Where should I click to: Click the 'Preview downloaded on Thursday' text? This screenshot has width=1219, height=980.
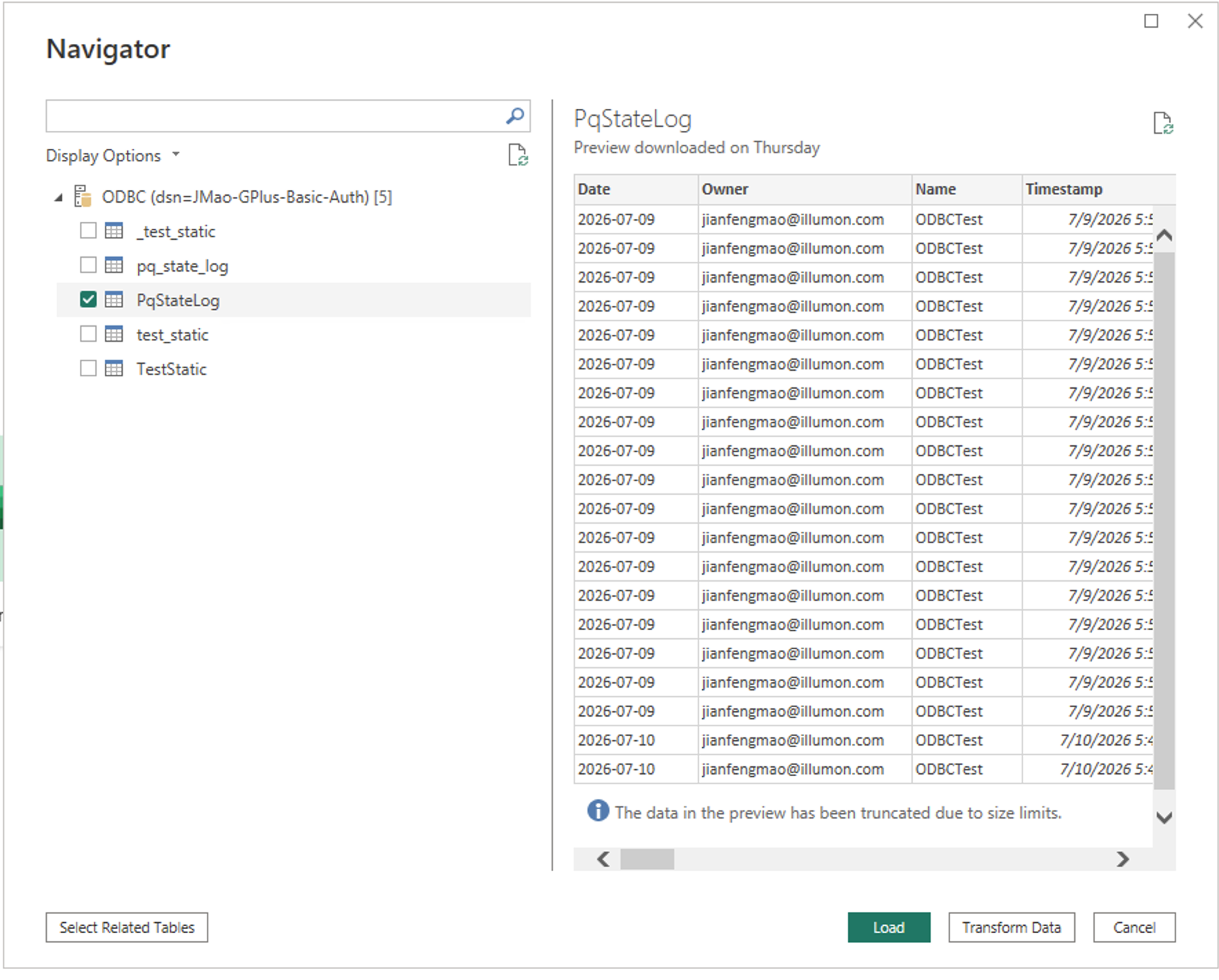(x=697, y=147)
